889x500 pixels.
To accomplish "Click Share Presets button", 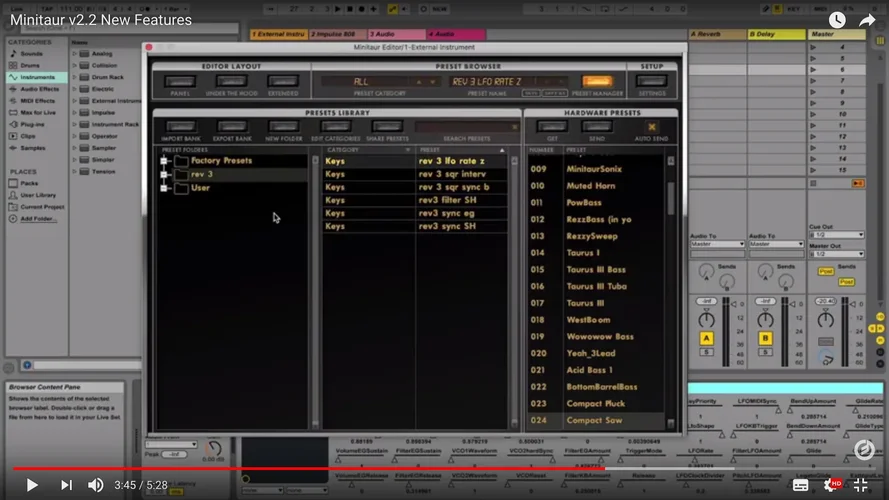I will coord(387,126).
